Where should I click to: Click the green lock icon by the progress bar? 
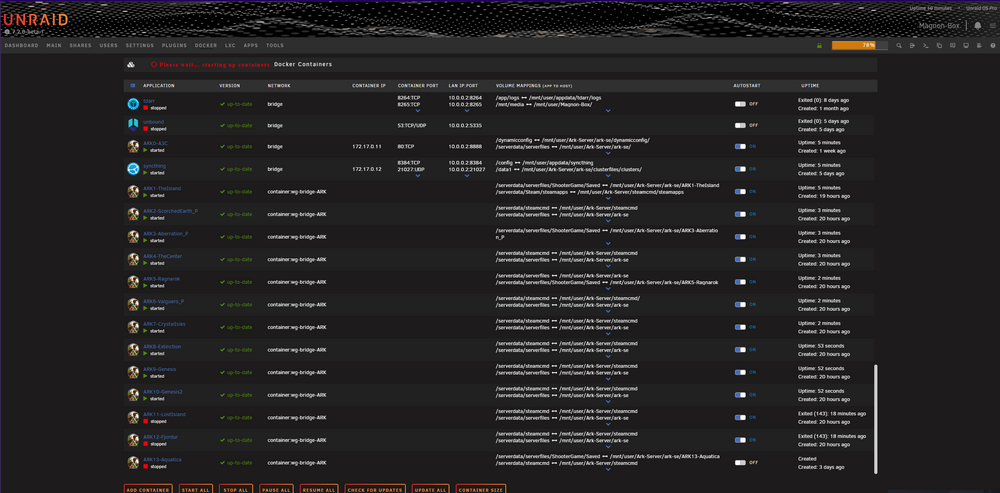click(820, 45)
